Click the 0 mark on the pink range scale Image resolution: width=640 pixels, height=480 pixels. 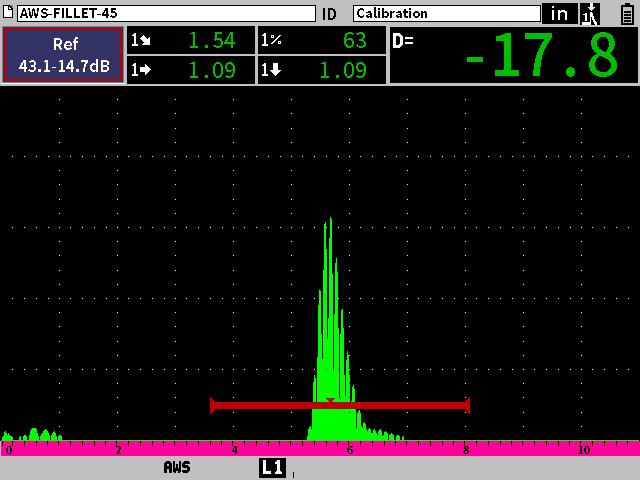point(9,450)
